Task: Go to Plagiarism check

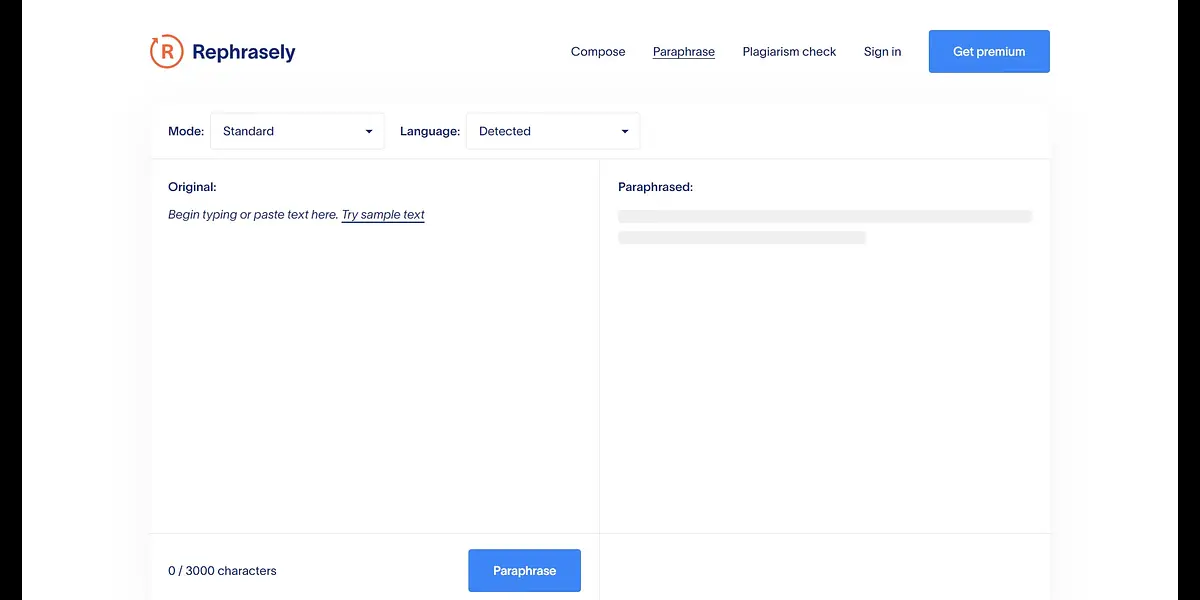Action: coord(789,52)
